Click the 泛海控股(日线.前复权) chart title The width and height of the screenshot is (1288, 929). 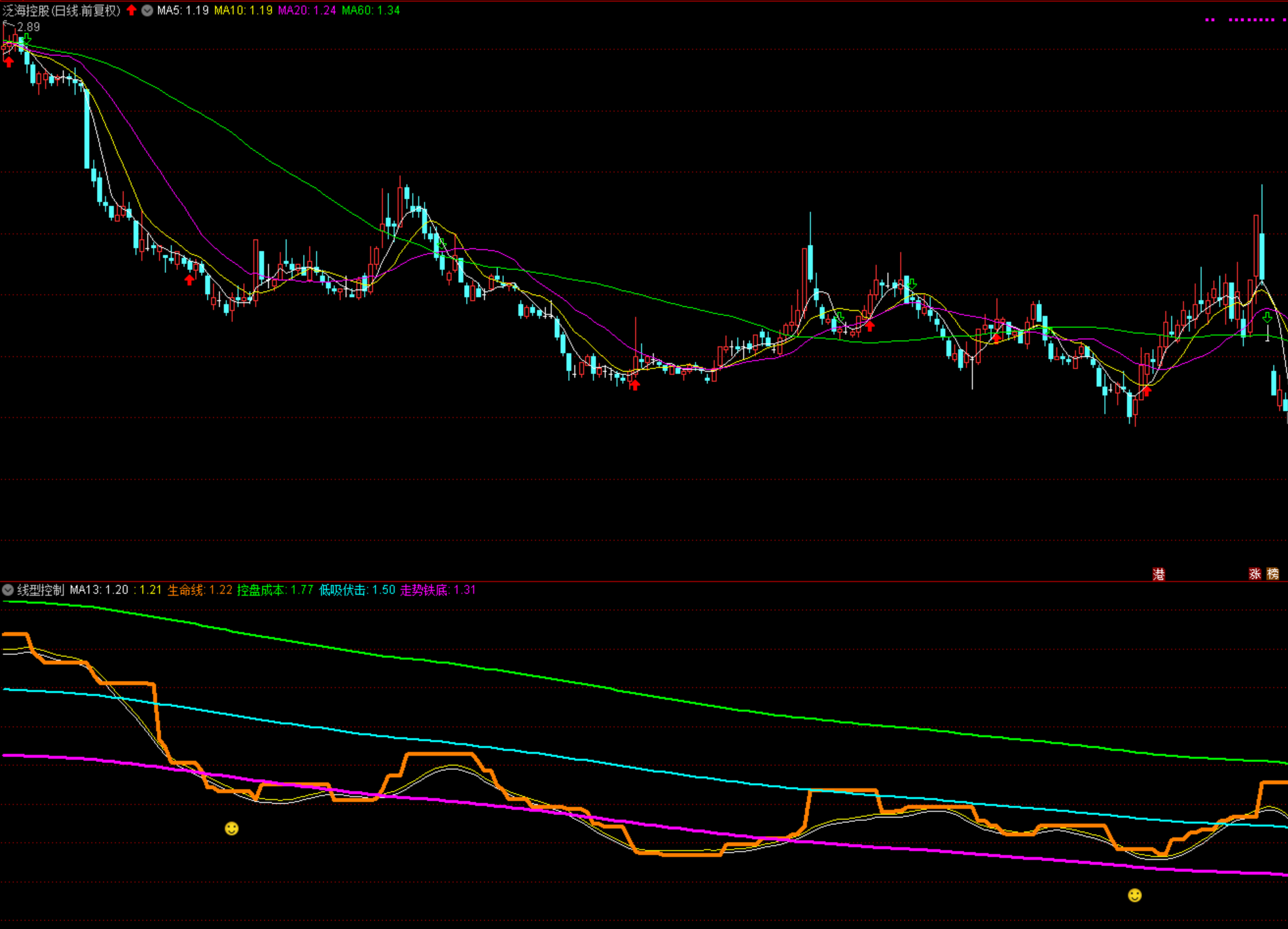click(62, 10)
